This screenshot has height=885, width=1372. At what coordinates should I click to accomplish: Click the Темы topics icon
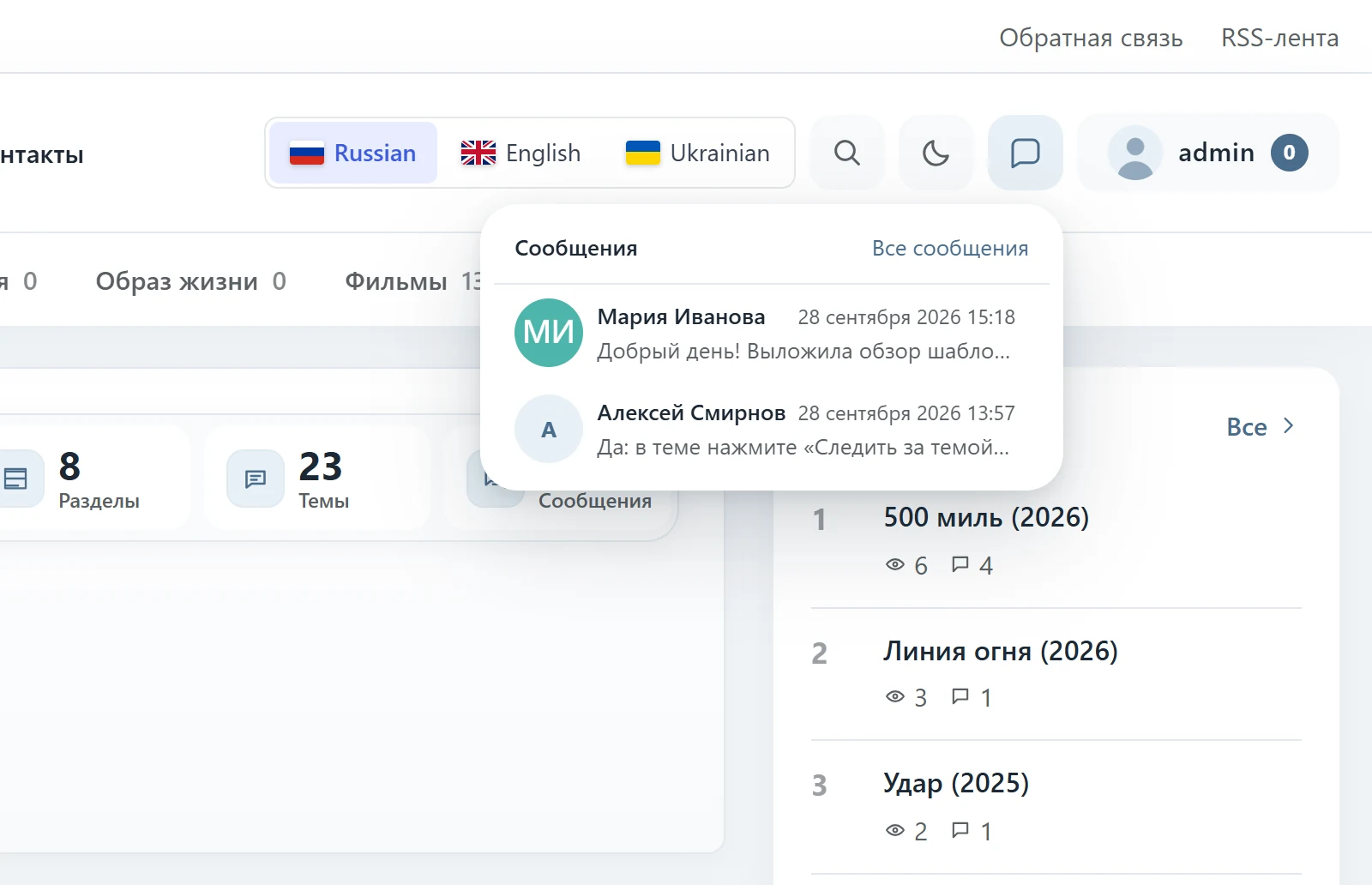point(256,479)
